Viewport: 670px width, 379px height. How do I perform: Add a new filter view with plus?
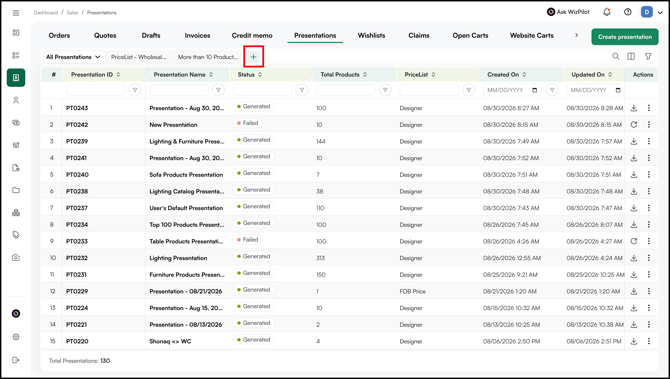(x=253, y=56)
